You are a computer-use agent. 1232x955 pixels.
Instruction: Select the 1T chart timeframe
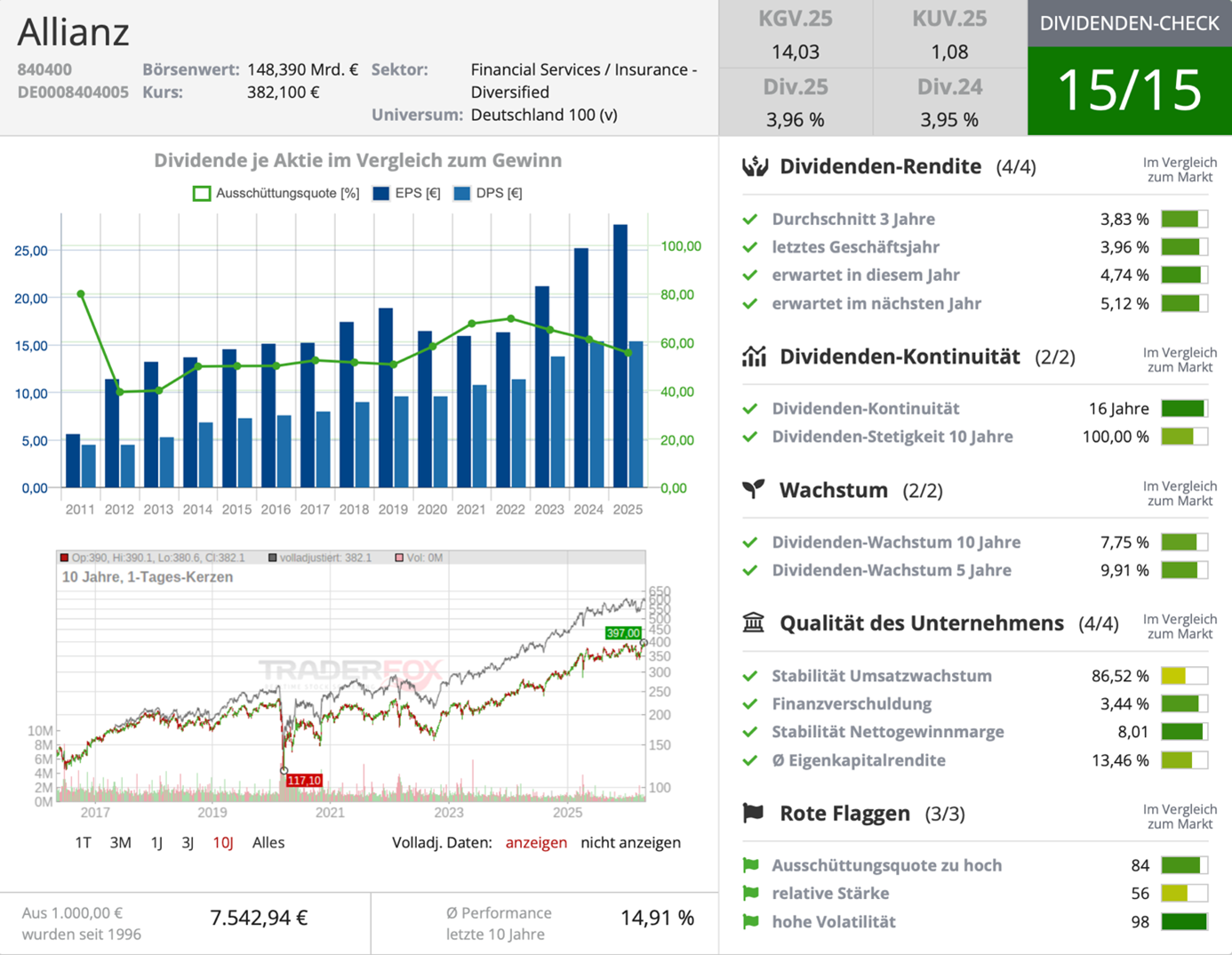pos(83,842)
